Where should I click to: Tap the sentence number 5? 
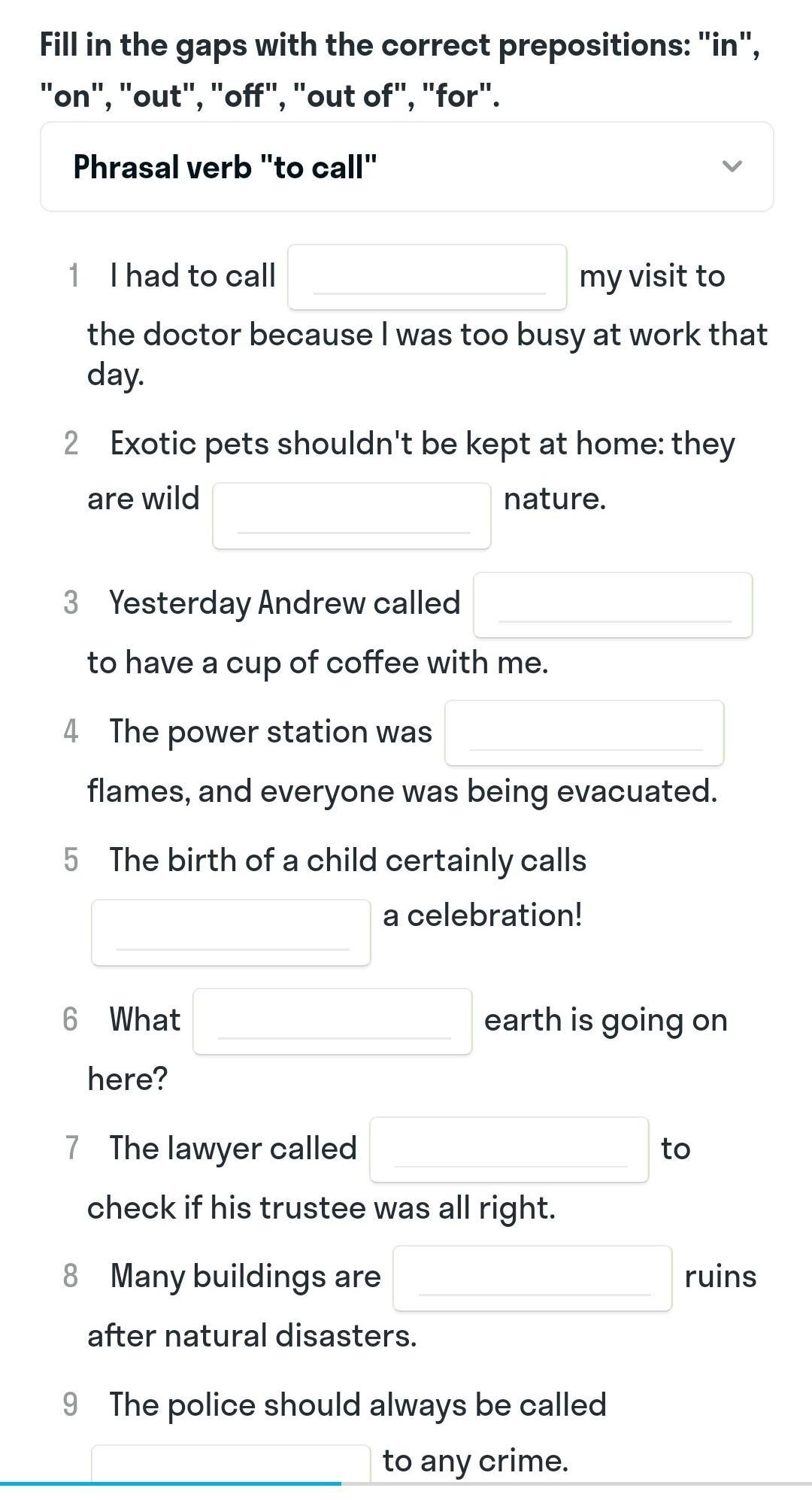click(x=71, y=860)
